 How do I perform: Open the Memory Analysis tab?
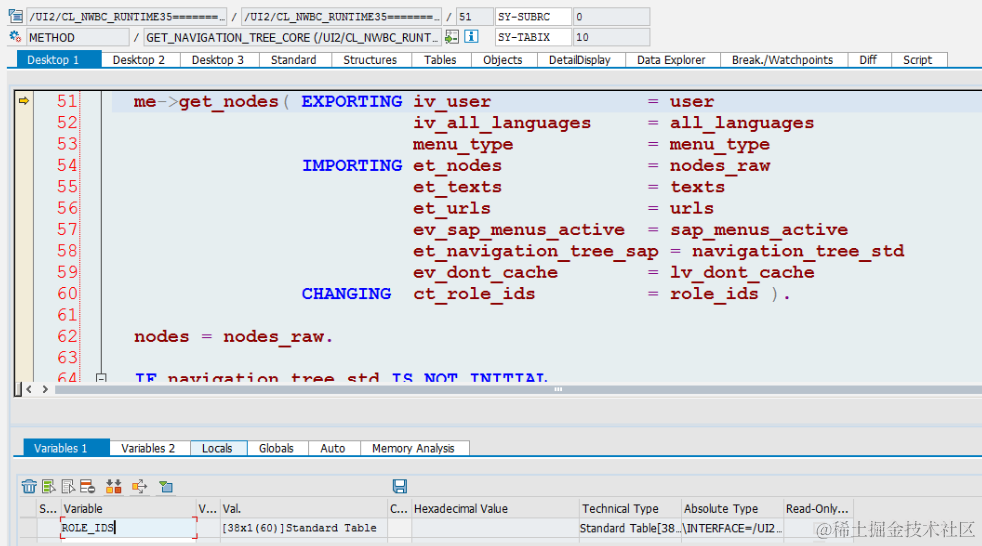coord(413,448)
